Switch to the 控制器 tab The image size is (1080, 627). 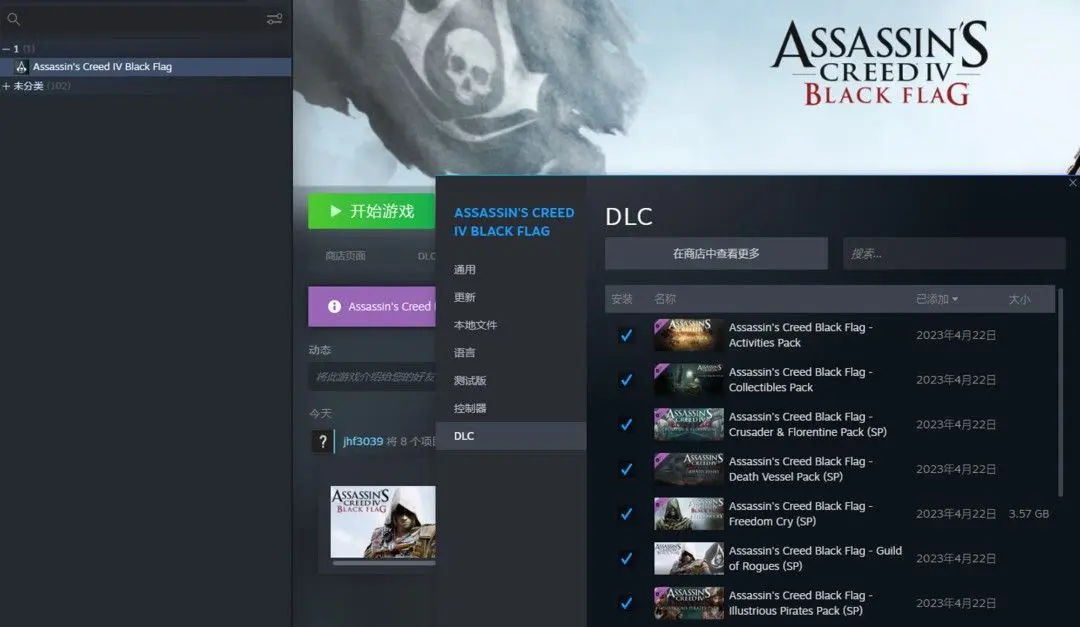click(470, 408)
